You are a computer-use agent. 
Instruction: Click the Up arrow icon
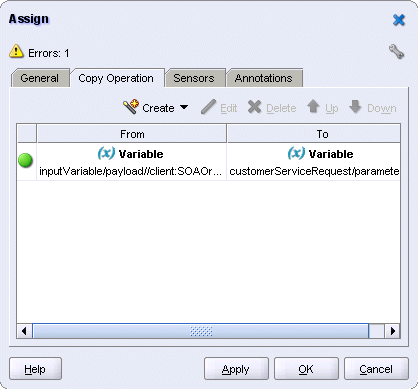[x=313, y=107]
